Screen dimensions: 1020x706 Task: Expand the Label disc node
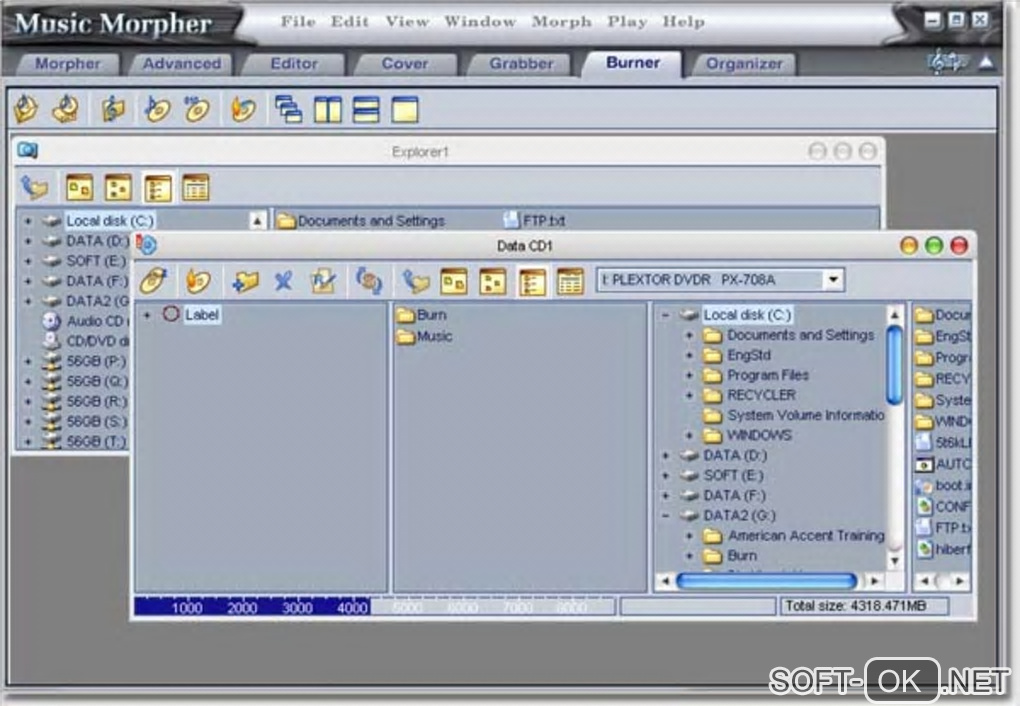tap(147, 315)
